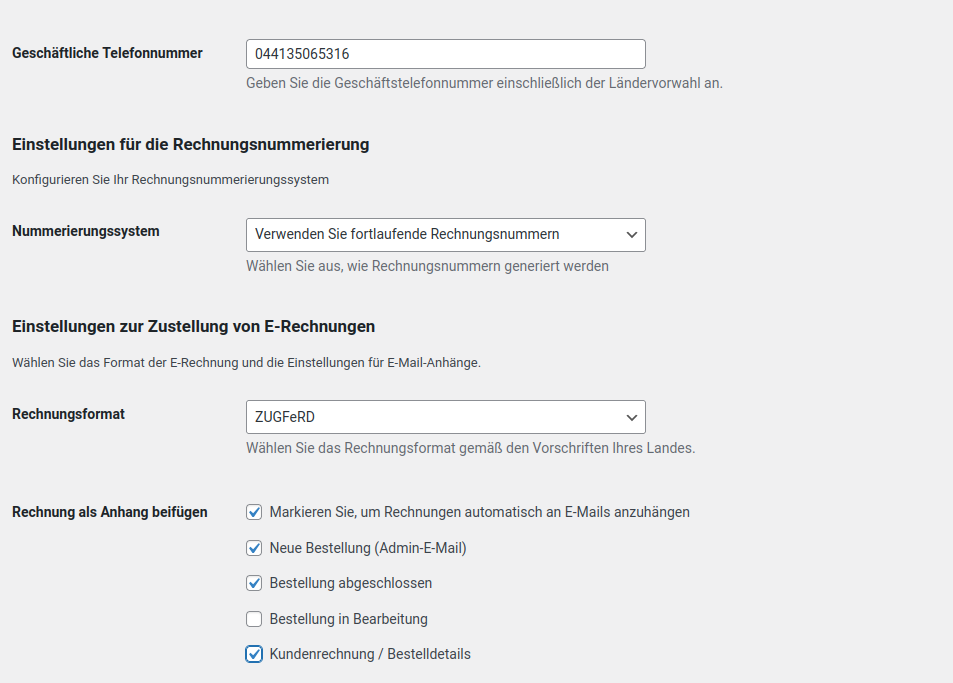Click the E-Mail-Anhänge section description text
This screenshot has width=953, height=683.
[246, 362]
